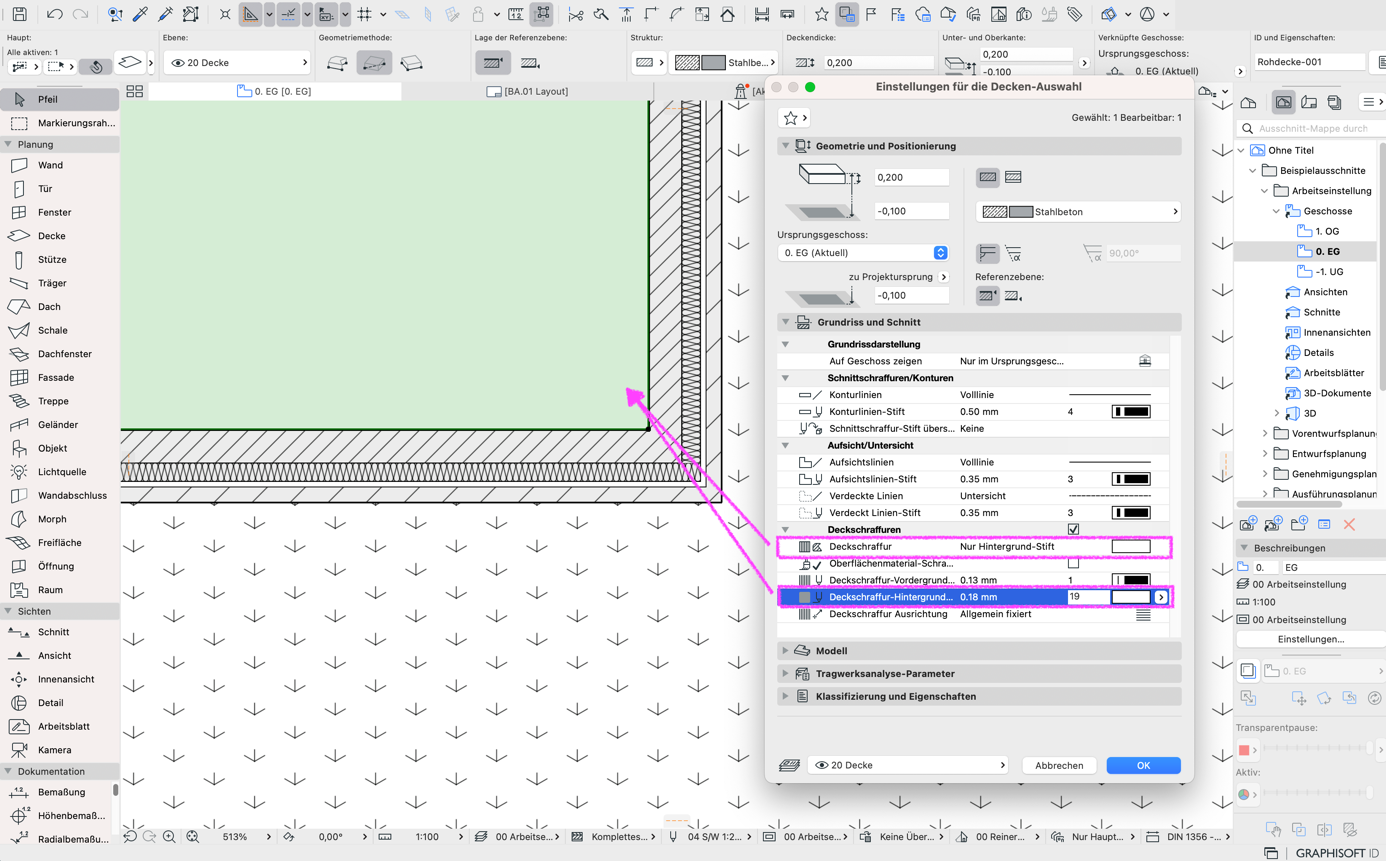
Task: Click Konturlinien-Stift pen color swatch
Action: [x=1131, y=411]
